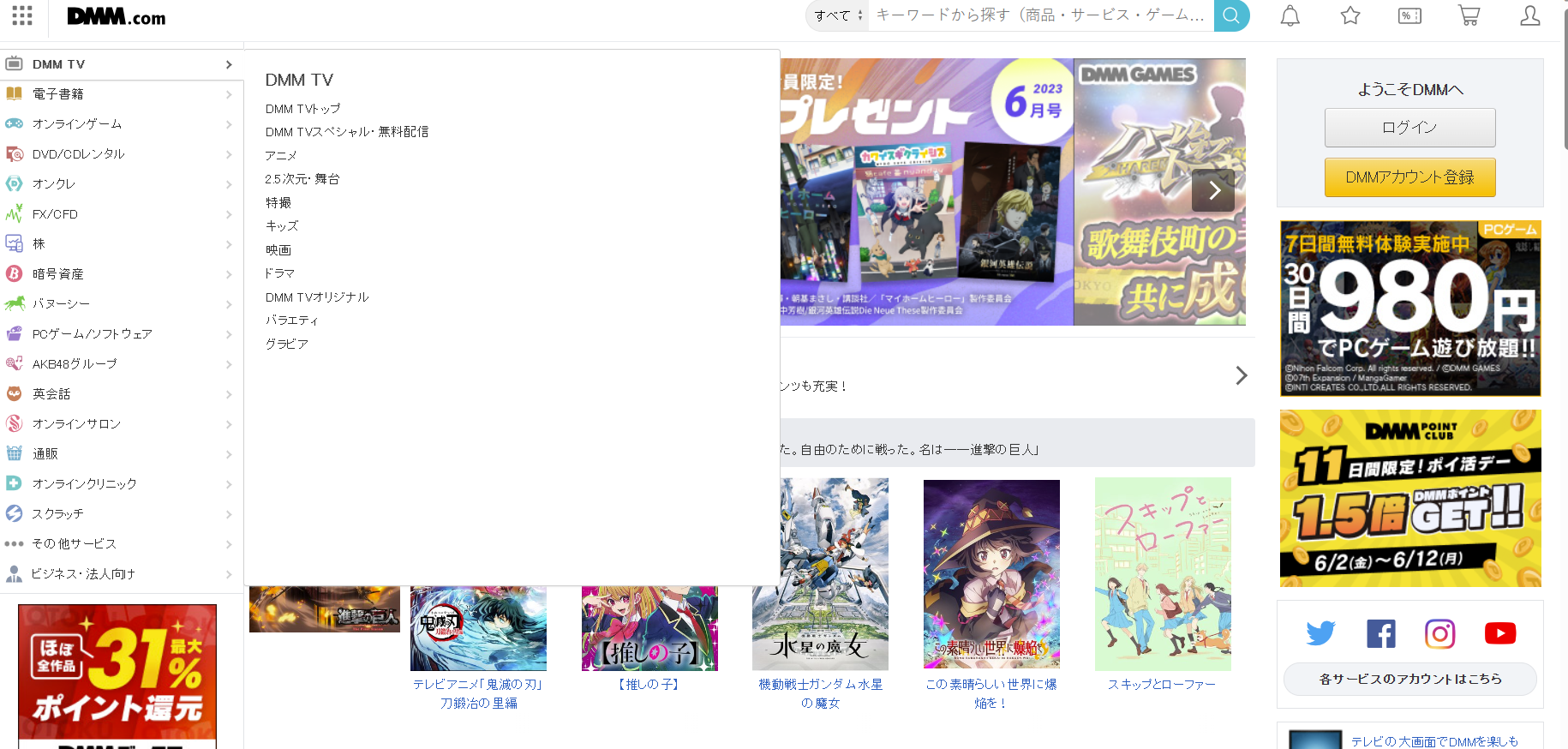Click 各サービスのアカウントはこちら button
Screen dimensions: 1568x749
[1410, 679]
